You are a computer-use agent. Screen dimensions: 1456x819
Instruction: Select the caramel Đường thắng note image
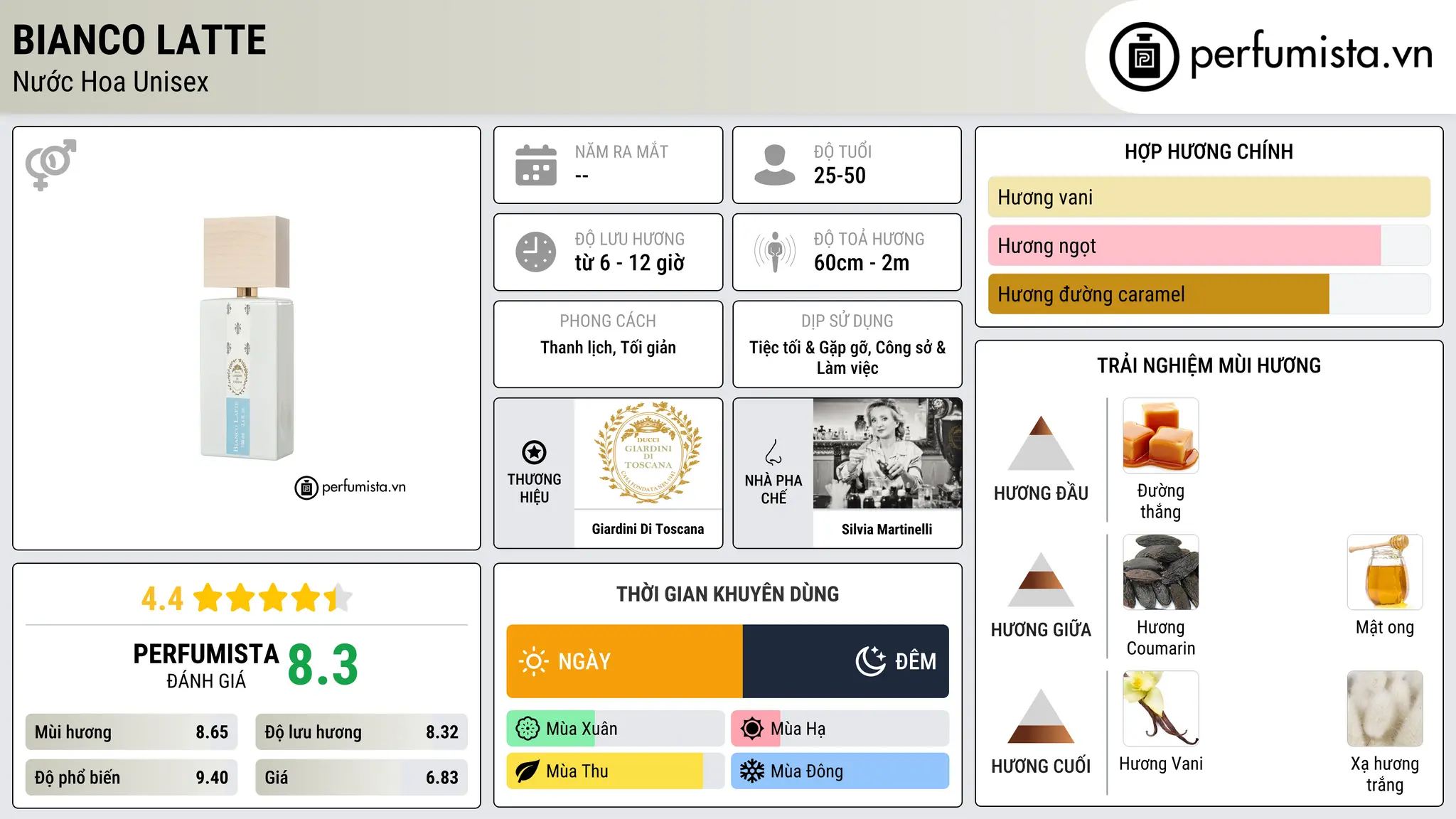pos(1161,436)
